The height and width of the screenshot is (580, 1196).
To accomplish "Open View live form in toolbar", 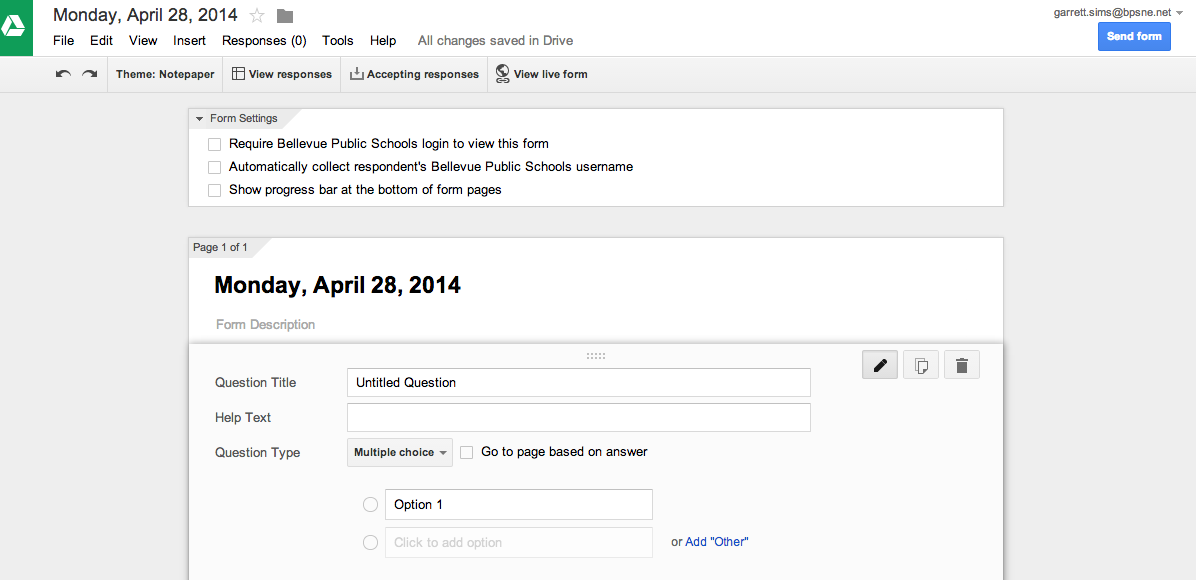I will point(542,74).
